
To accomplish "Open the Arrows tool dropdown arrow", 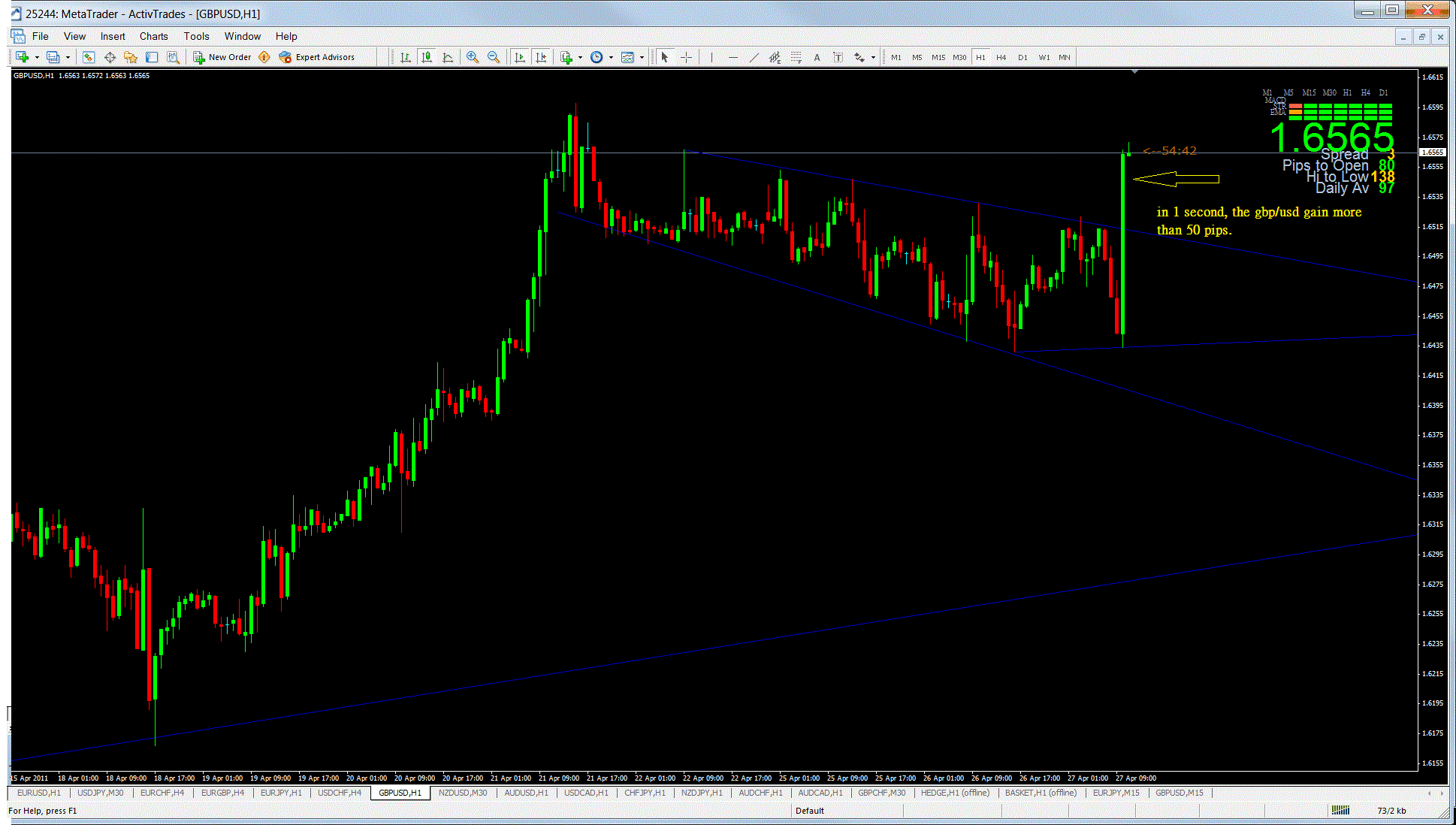I will tap(873, 57).
